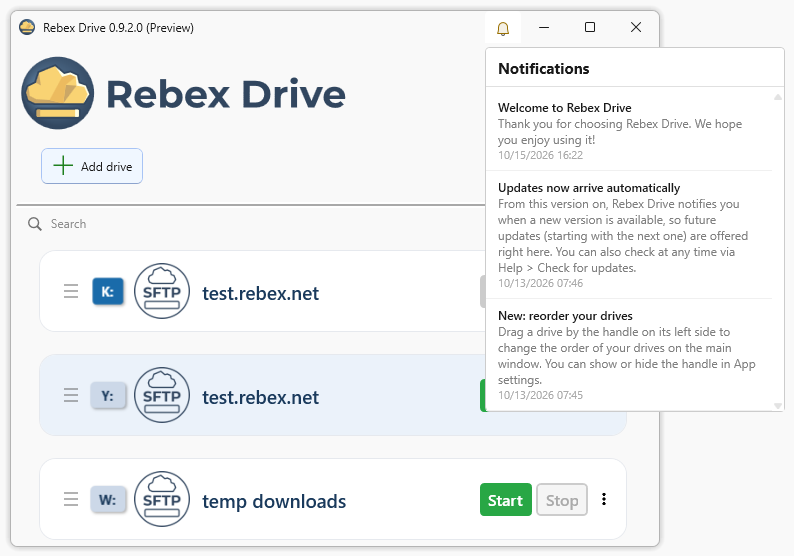Click the W: drive letter badge

108,499
